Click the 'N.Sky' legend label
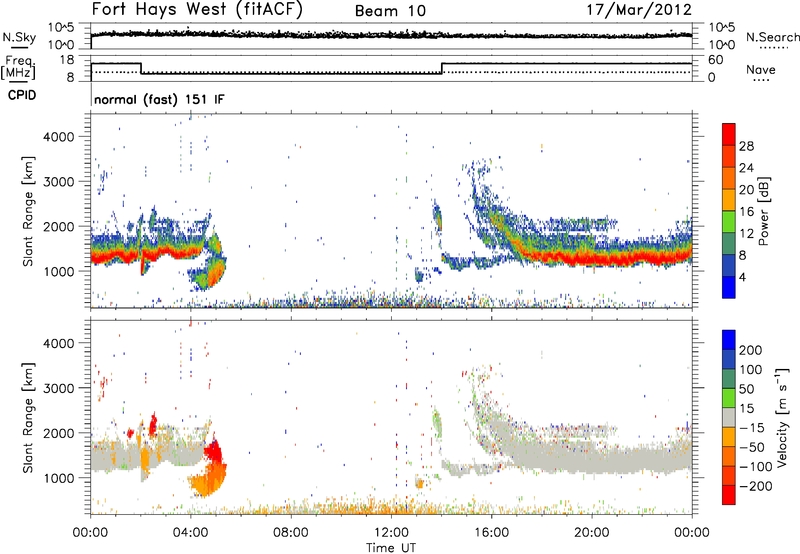Image resolution: width=800 pixels, height=554 pixels. (x=19, y=37)
